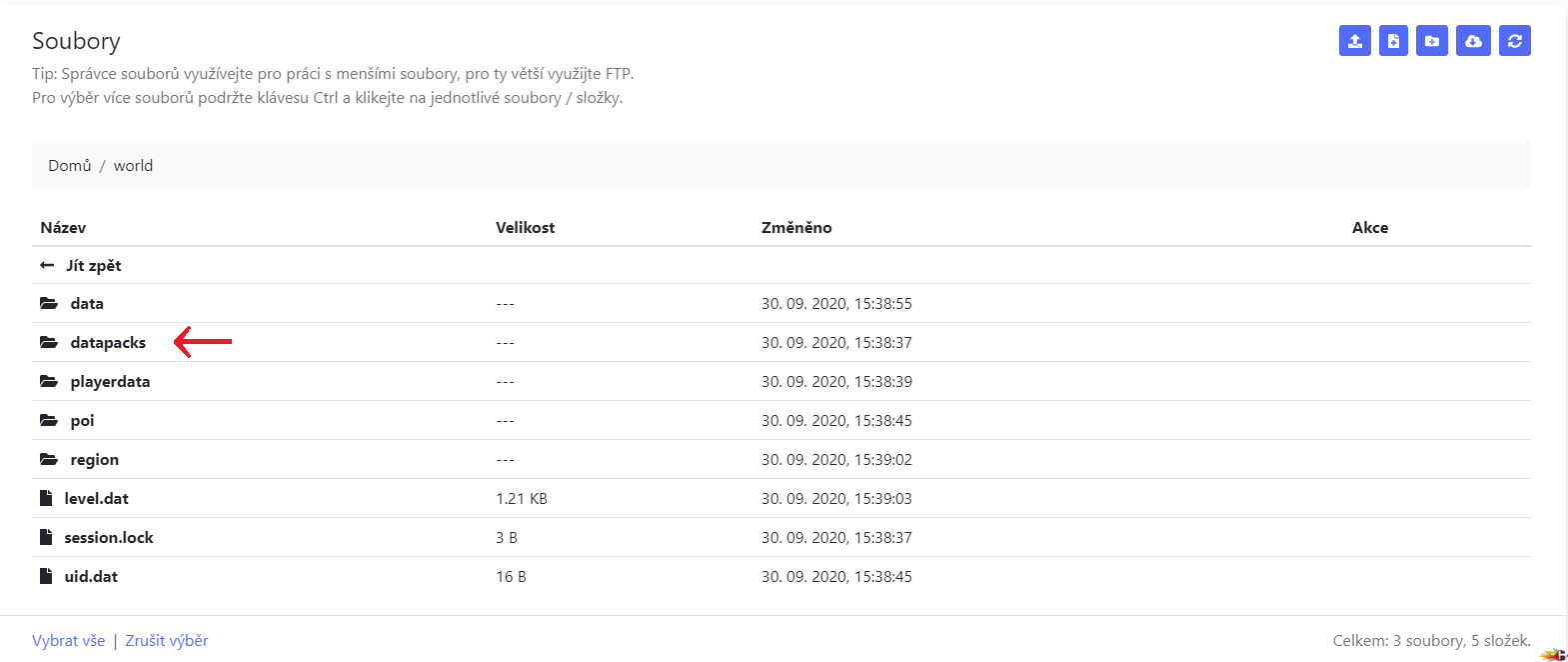Image resolution: width=1568 pixels, height=662 pixels.
Task: Select the uid.dat file
Action: pyautogui.click(x=91, y=576)
